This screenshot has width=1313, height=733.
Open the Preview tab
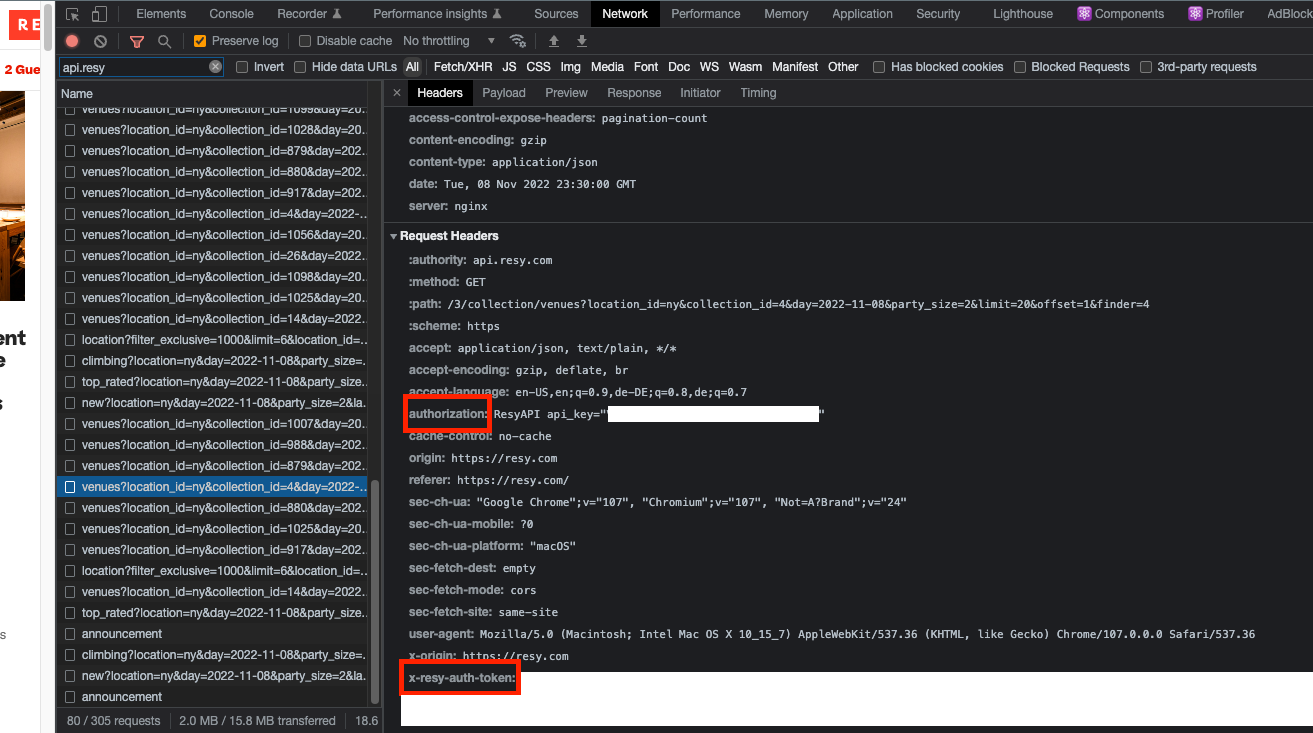coord(566,93)
